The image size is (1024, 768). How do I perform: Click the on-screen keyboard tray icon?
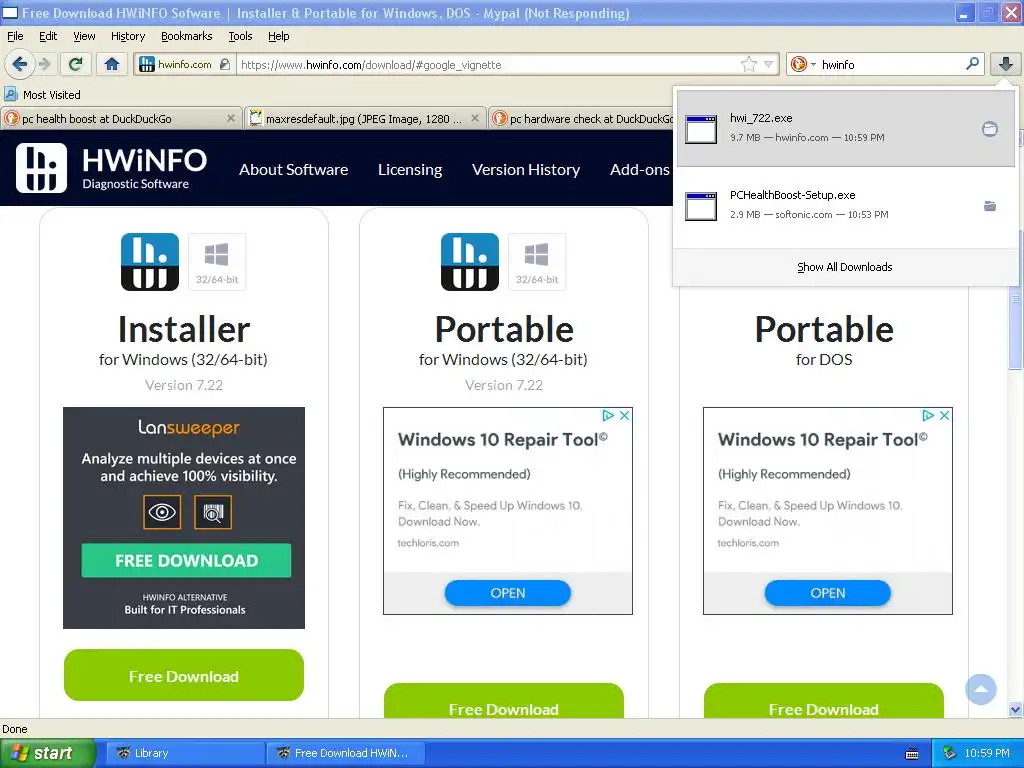912,754
